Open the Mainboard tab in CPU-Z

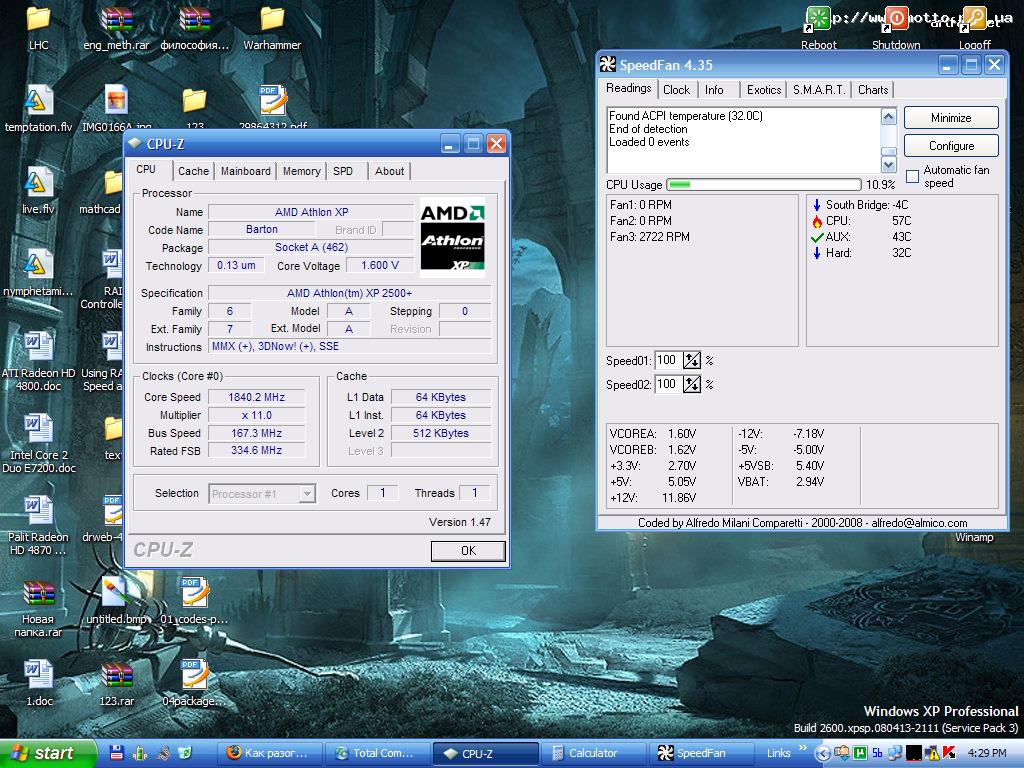pyautogui.click(x=246, y=171)
